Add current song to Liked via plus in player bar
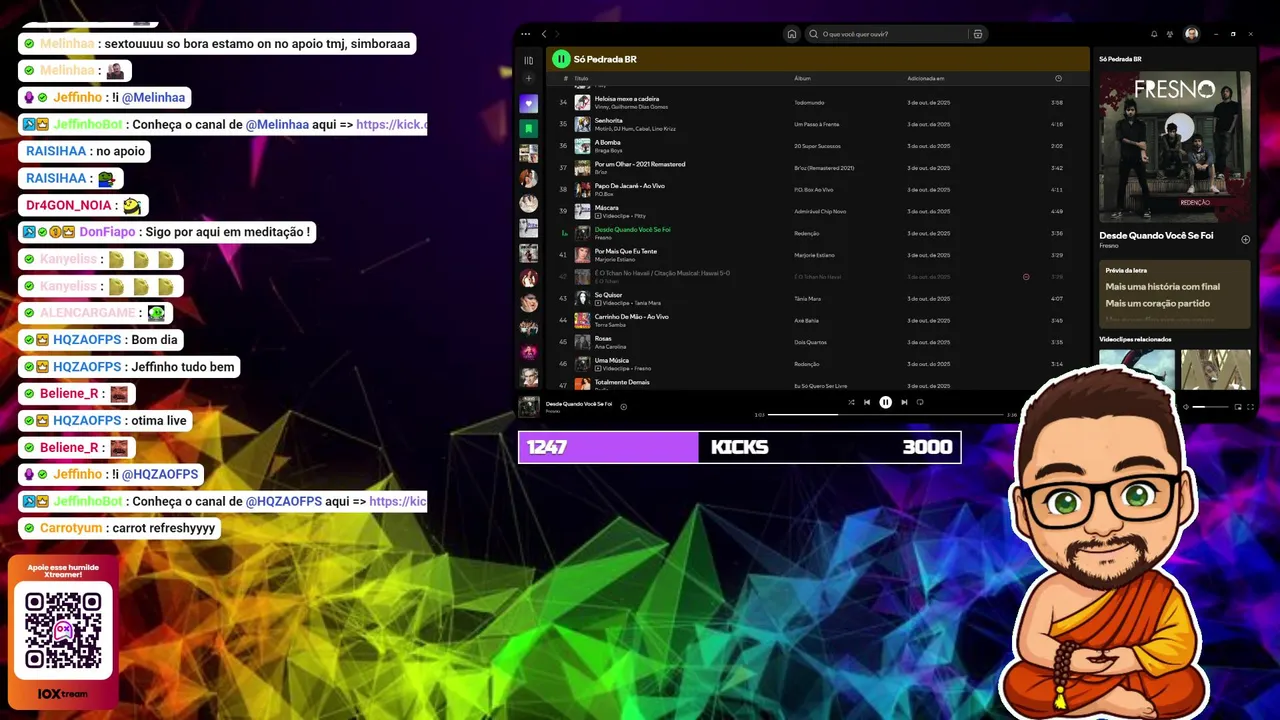1280x720 pixels. [623, 406]
